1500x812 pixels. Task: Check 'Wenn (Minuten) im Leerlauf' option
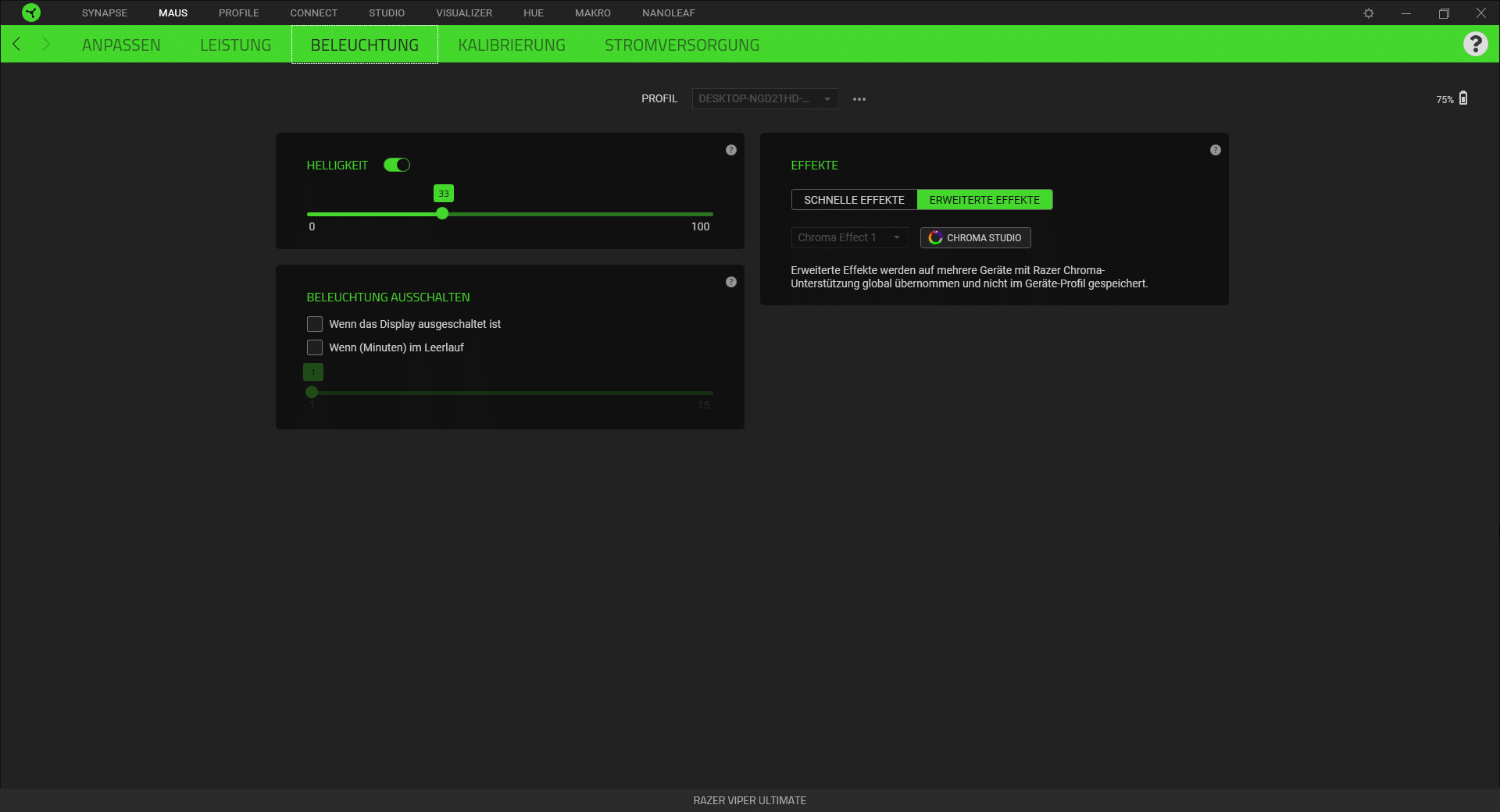tap(315, 347)
